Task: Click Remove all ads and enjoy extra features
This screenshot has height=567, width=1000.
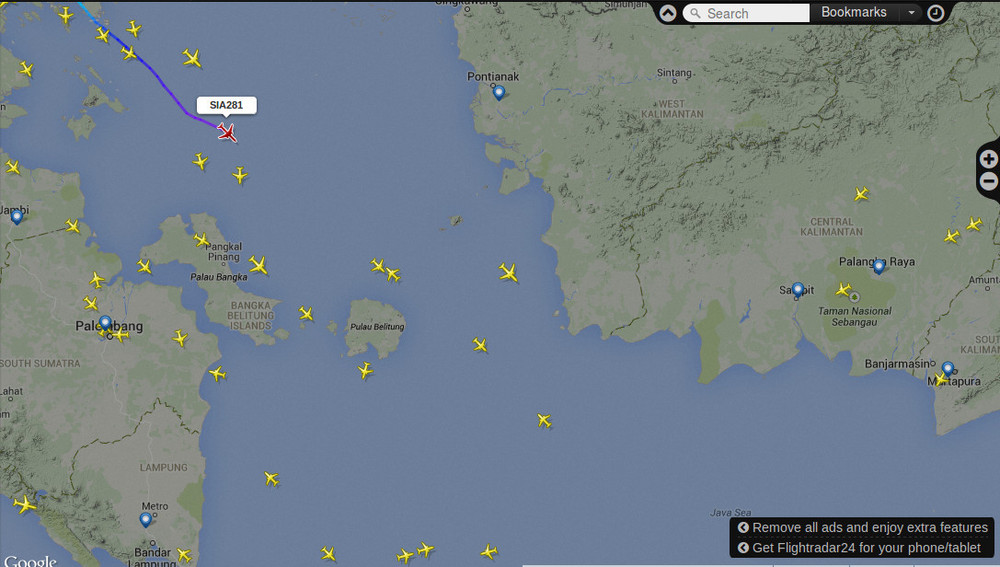Action: click(869, 528)
